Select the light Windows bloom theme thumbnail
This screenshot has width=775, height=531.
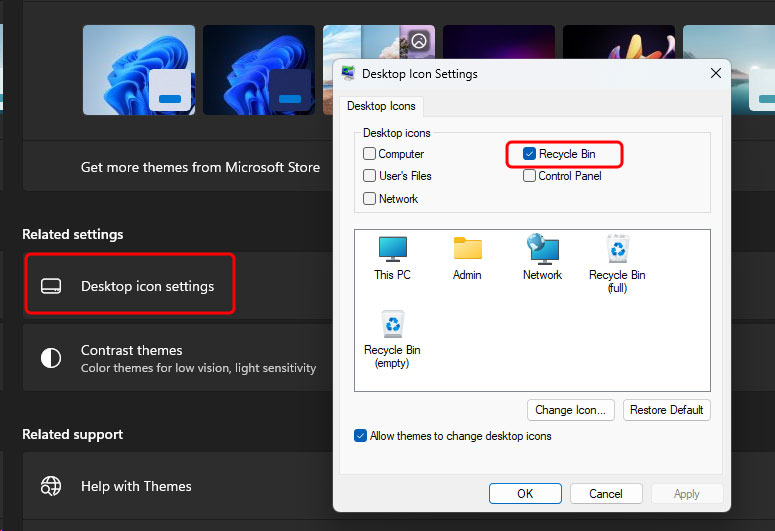(x=139, y=70)
